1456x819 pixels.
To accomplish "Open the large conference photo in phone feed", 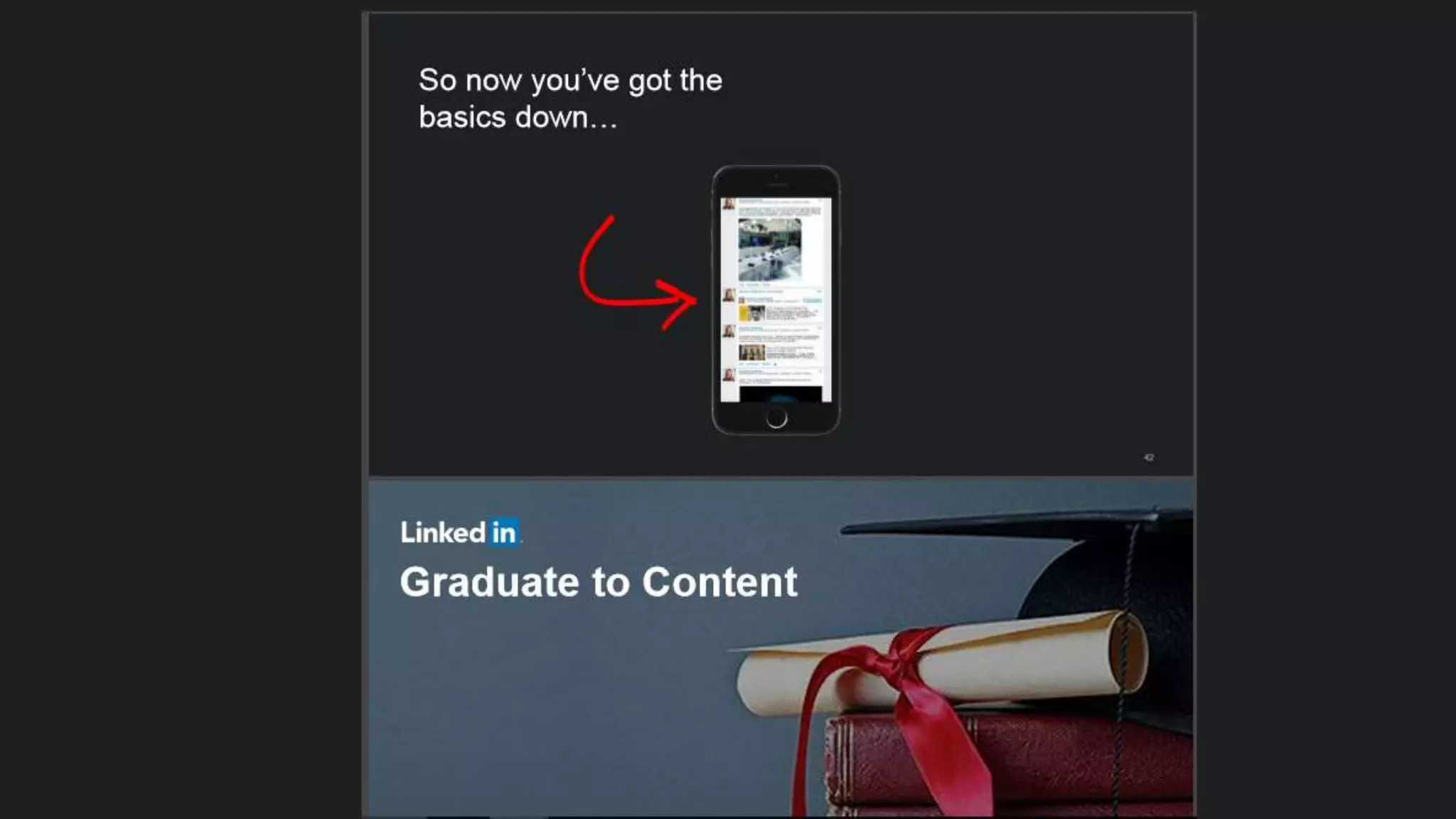I will (770, 250).
